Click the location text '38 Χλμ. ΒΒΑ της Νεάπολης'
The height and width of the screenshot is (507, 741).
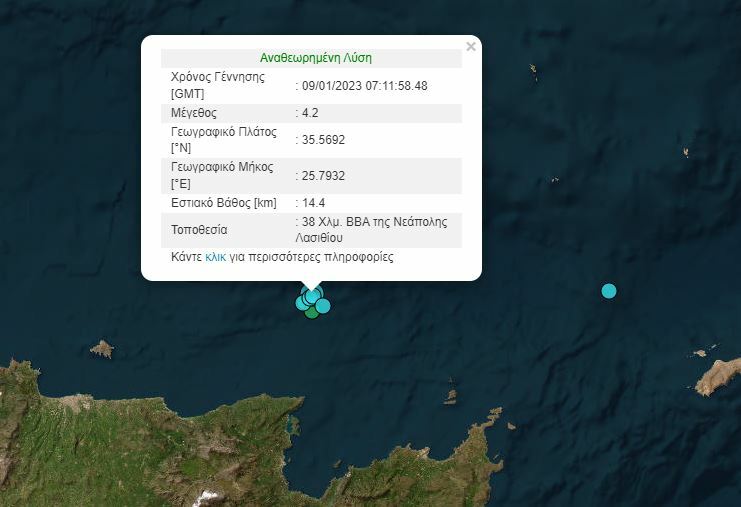[374, 221]
